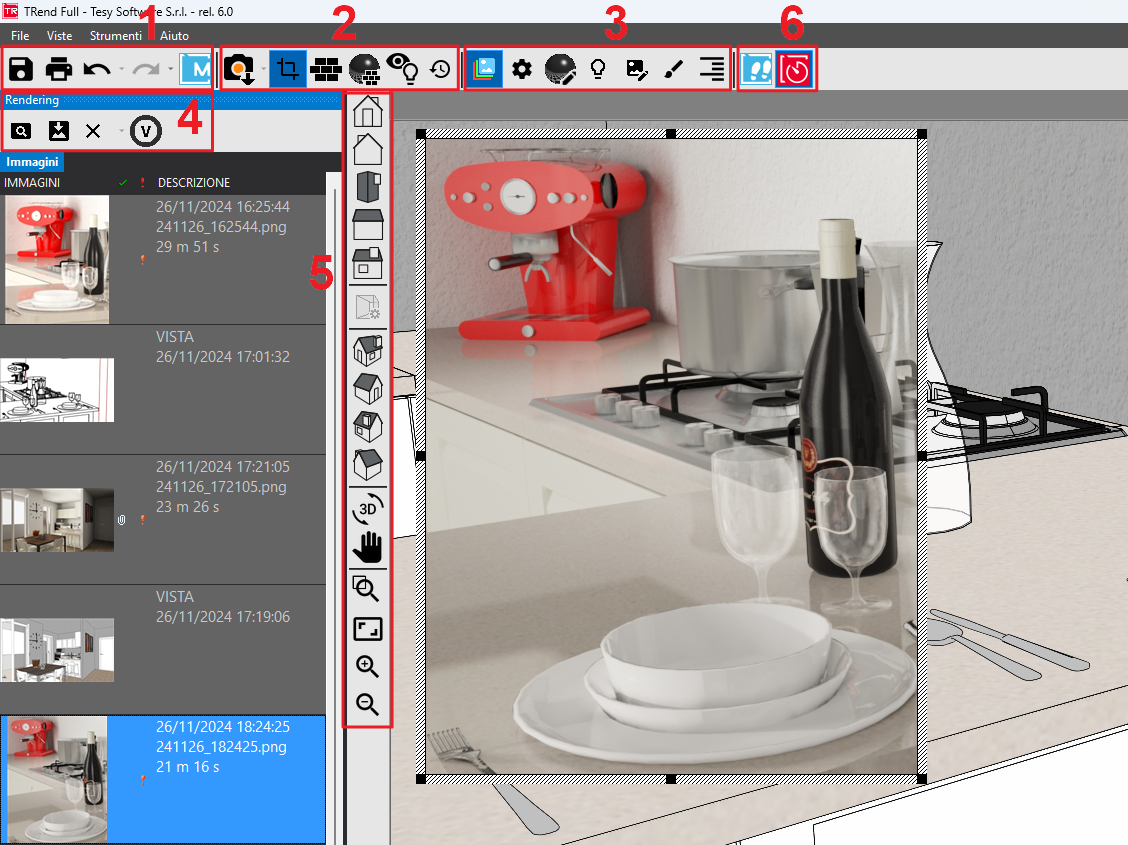The image size is (1128, 845).
Task: Toggle the red timer button
Action: (x=796, y=69)
